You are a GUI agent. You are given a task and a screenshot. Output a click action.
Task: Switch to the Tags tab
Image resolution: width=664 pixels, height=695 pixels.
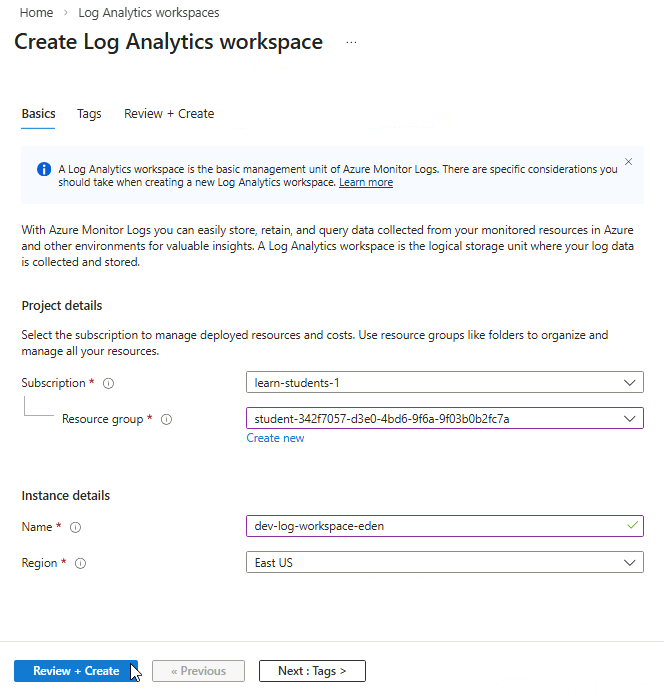tap(89, 114)
